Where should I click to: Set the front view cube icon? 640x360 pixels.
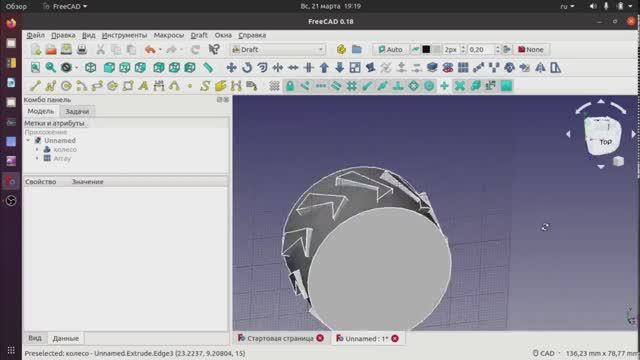(109, 68)
